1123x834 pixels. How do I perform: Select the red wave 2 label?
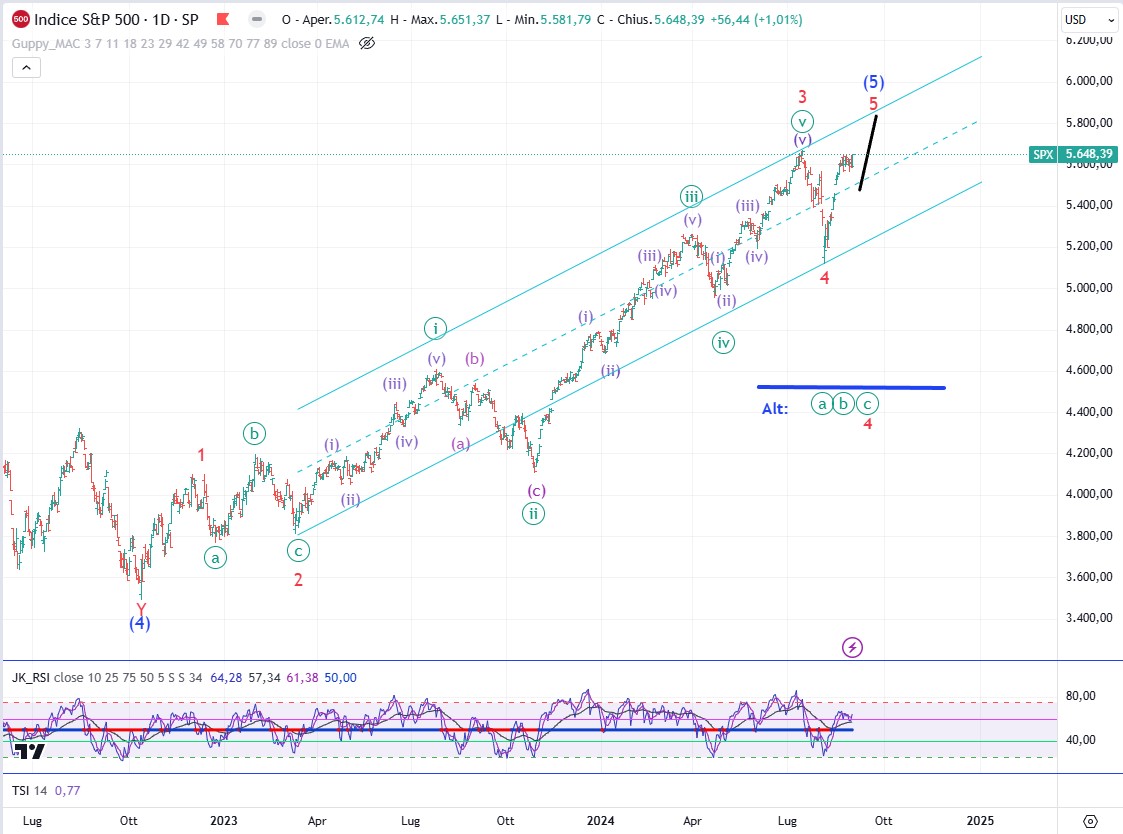[x=298, y=580]
